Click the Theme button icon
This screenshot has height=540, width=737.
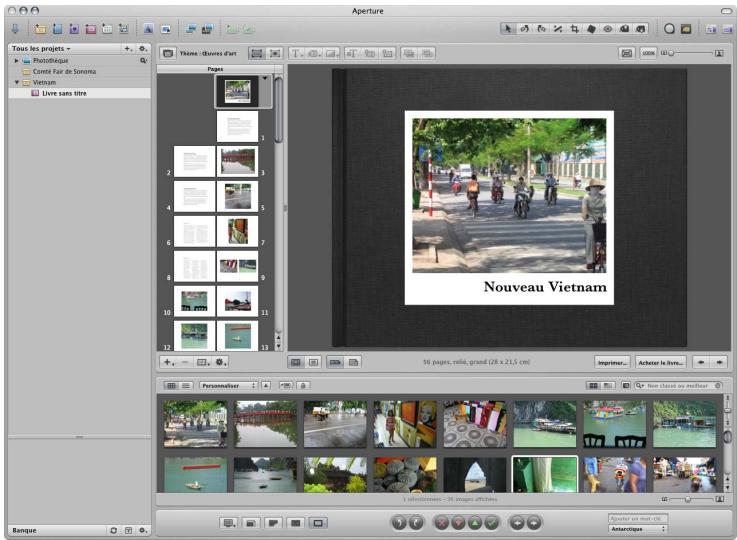(168, 53)
